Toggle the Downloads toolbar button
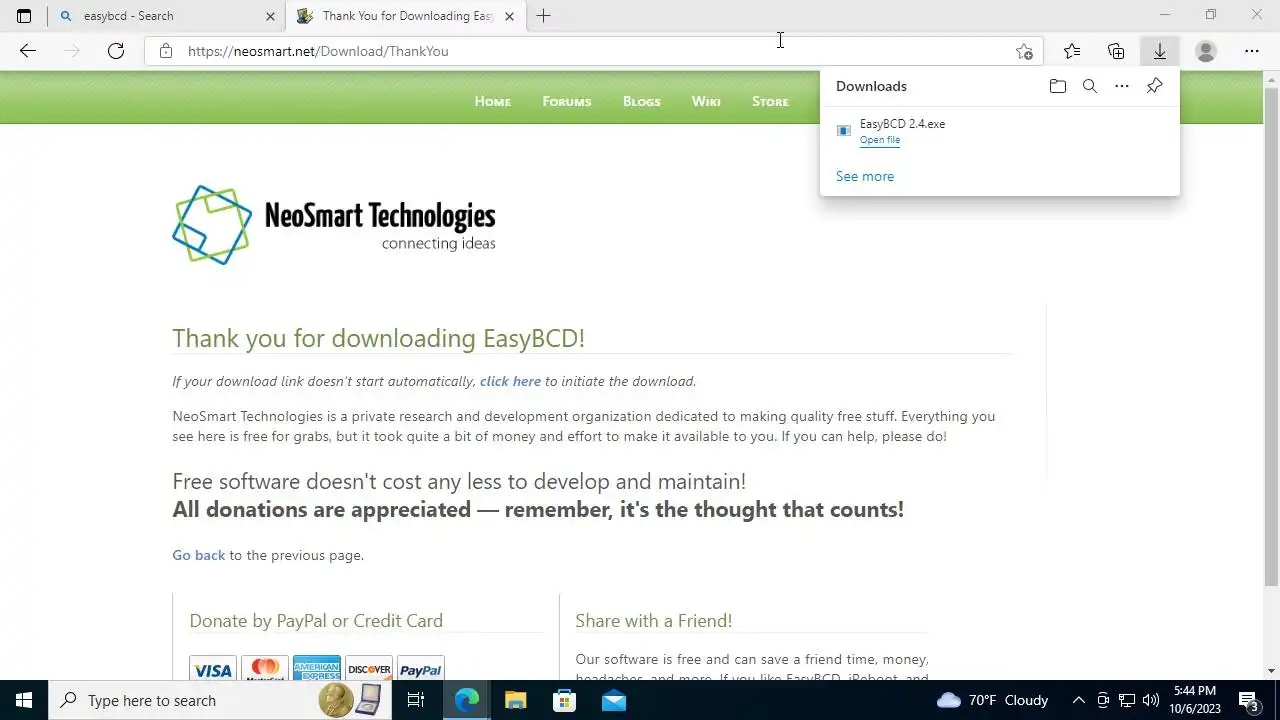 (x=1160, y=51)
